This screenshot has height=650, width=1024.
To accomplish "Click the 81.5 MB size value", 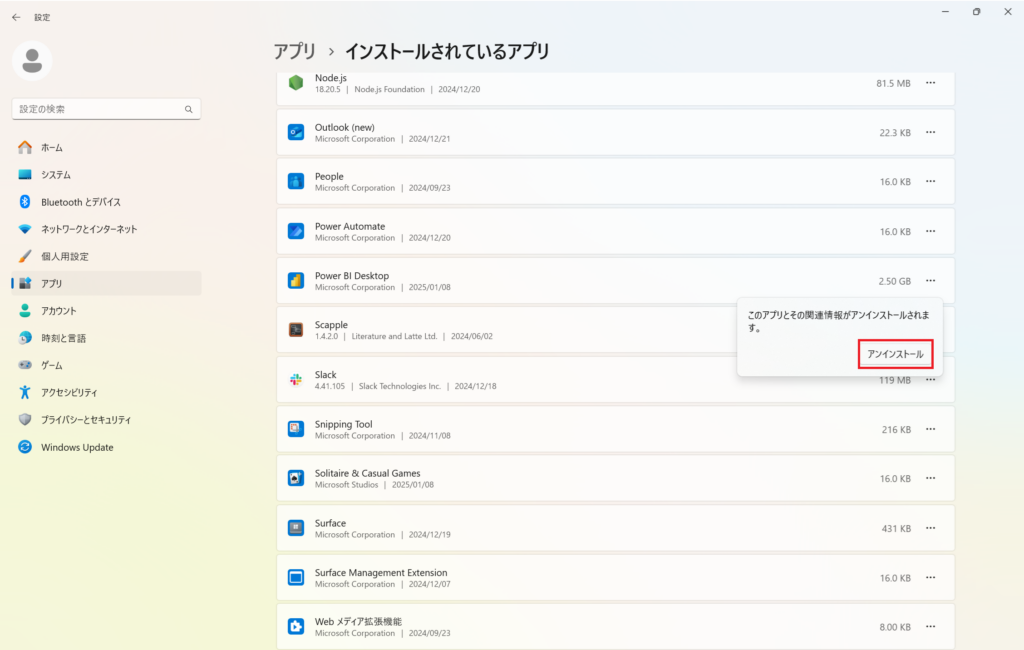I will pos(893,83).
